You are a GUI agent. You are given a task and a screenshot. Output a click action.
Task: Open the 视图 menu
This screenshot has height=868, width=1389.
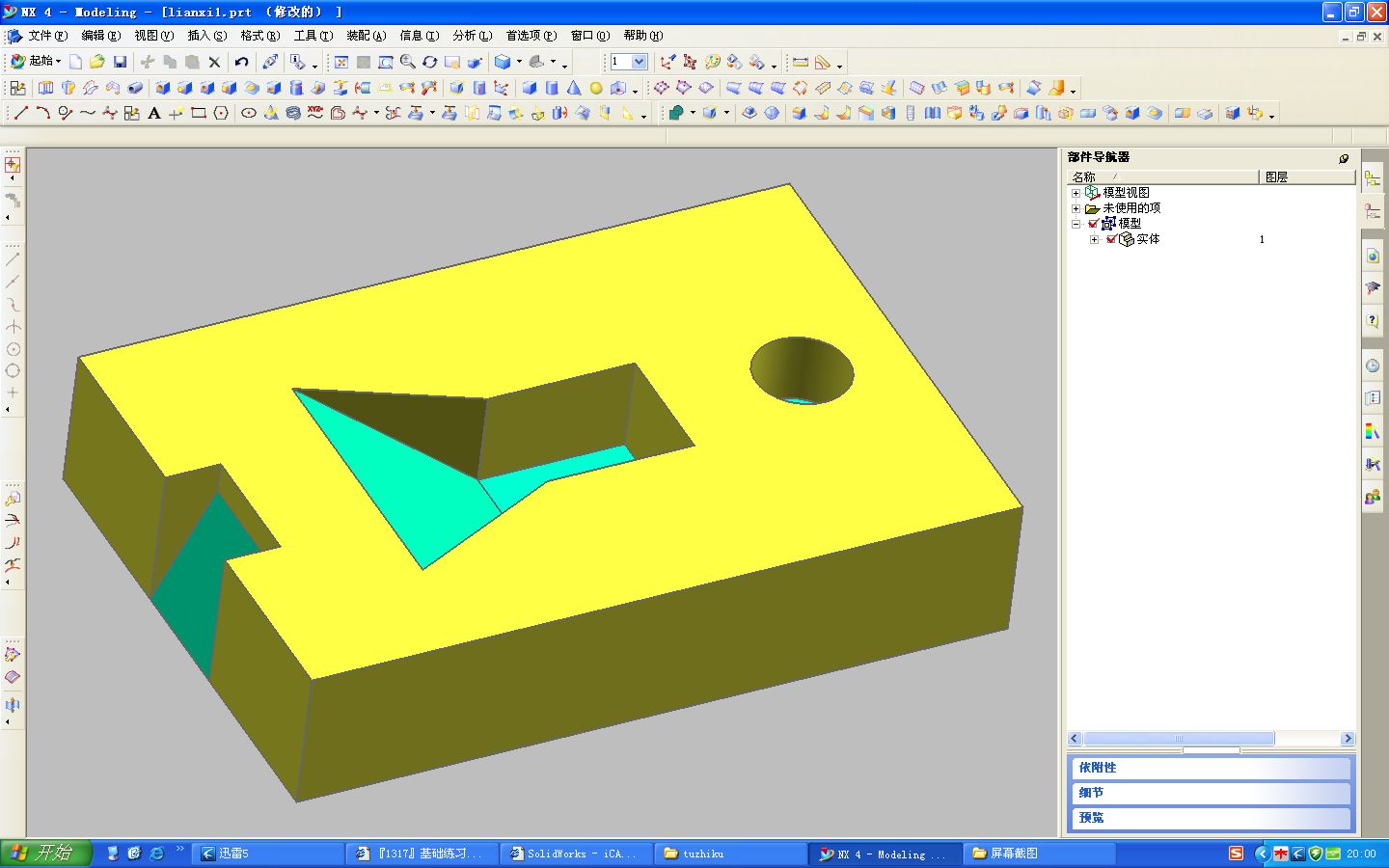point(153,36)
